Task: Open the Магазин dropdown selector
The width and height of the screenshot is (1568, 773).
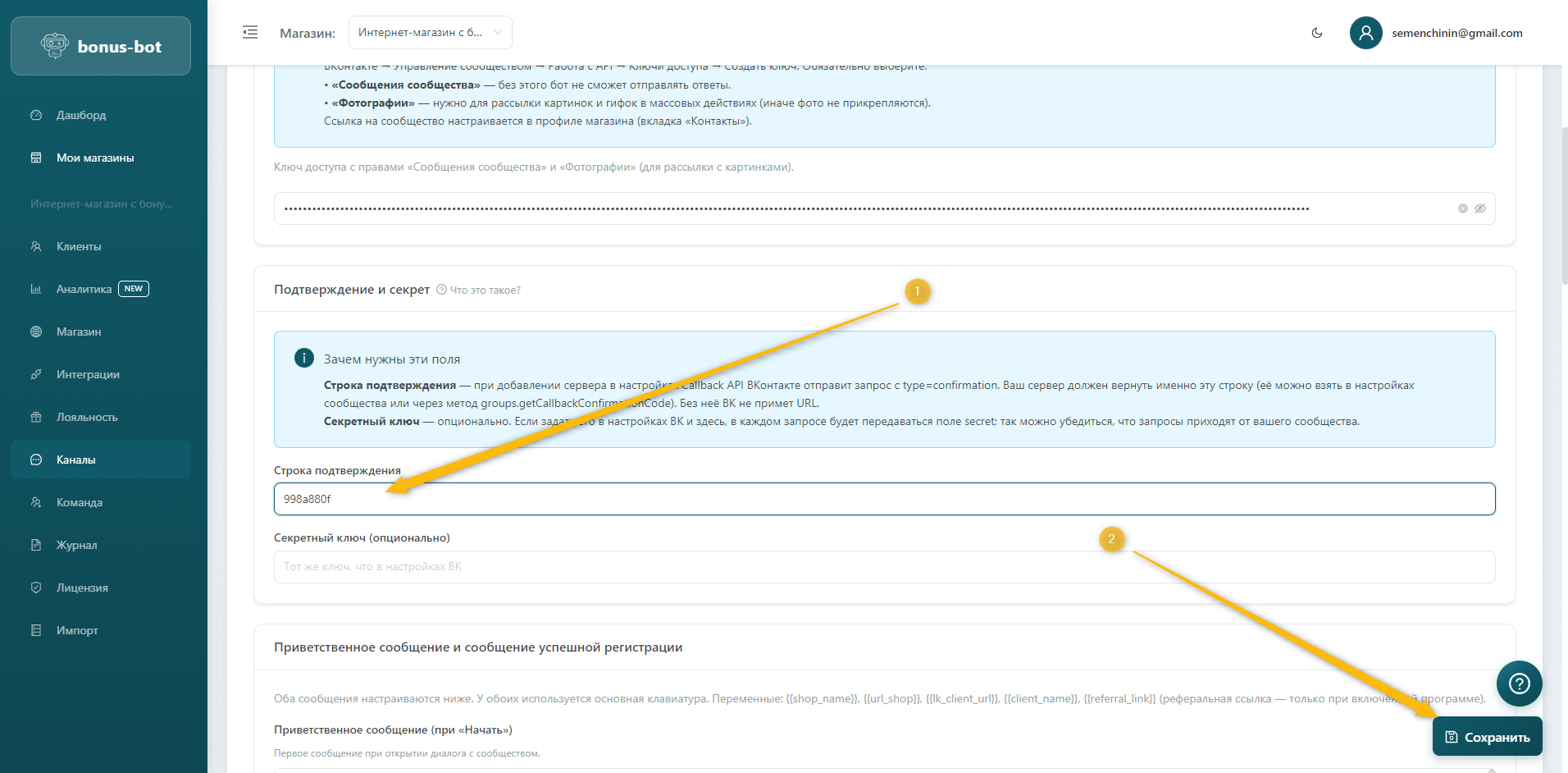Action: click(x=430, y=33)
